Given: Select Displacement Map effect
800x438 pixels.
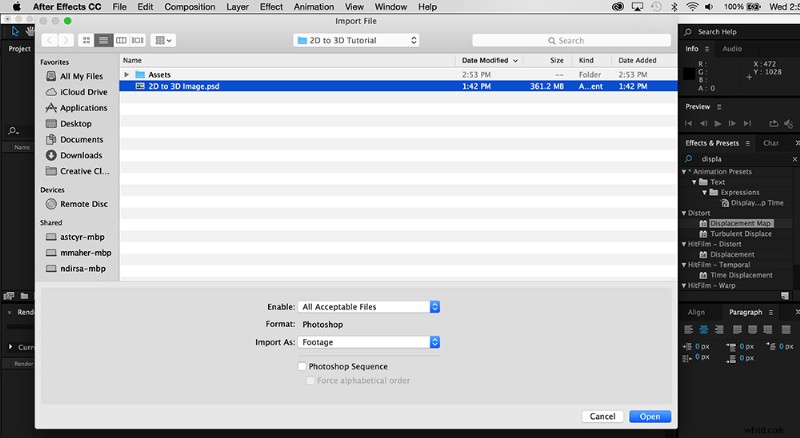Looking at the screenshot, I should click(740, 223).
